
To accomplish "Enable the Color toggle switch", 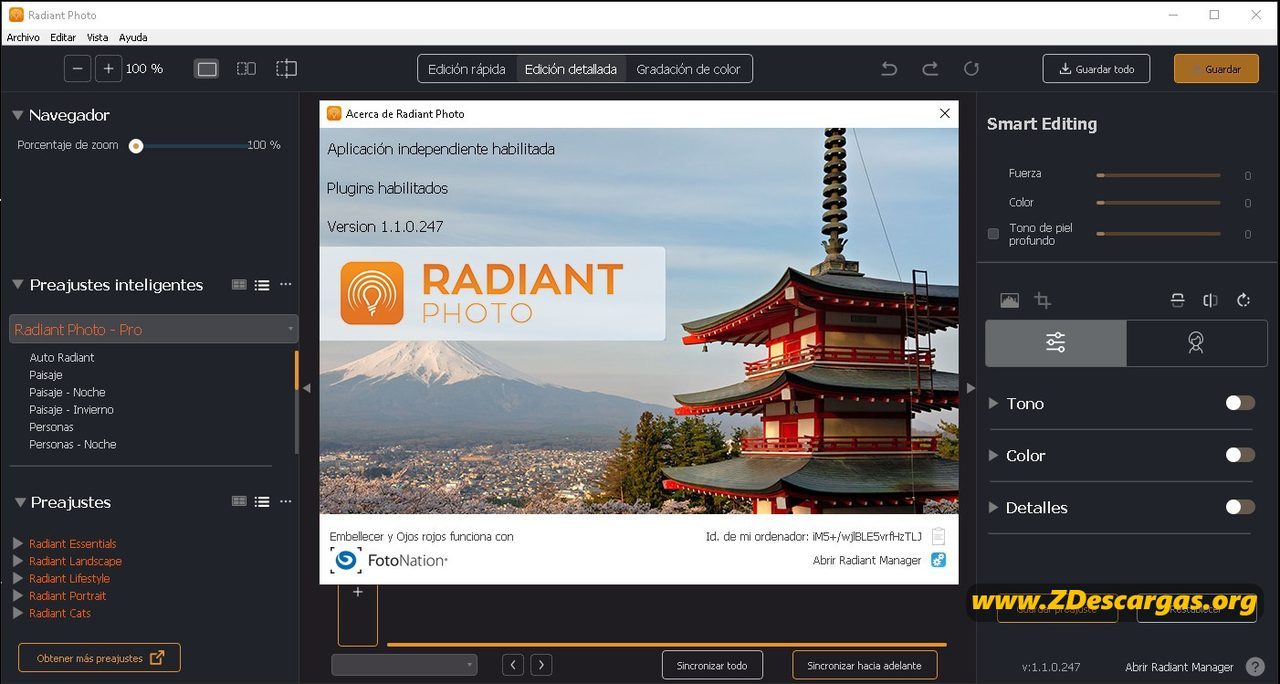I will [1240, 455].
